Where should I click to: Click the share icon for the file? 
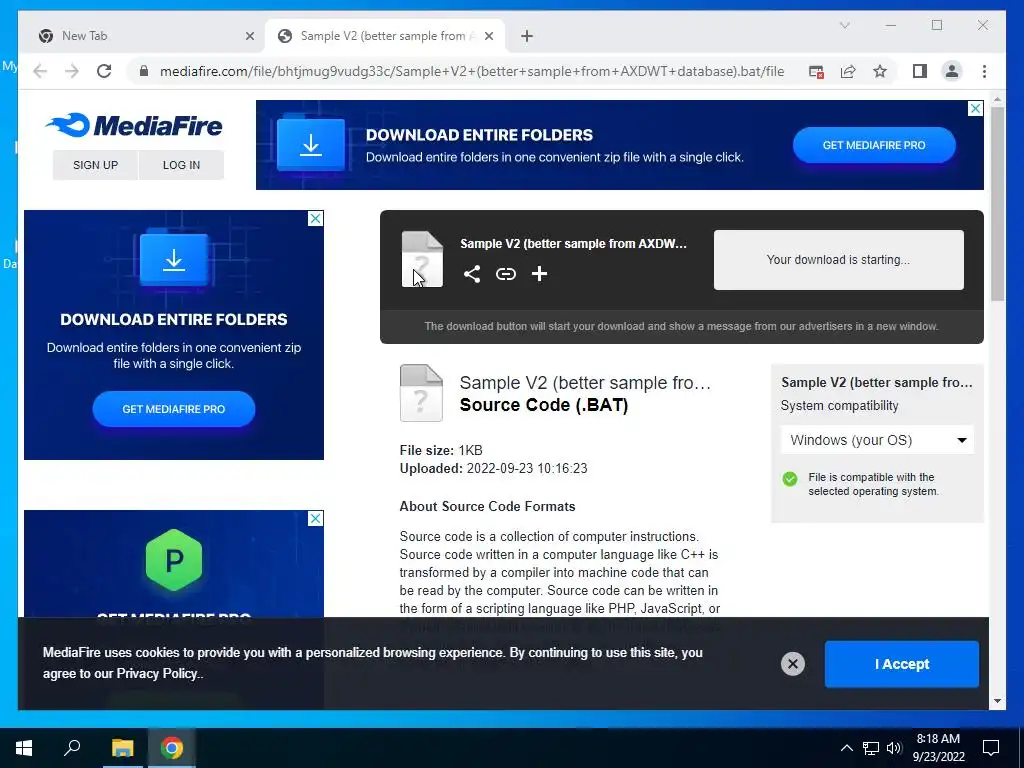pos(472,274)
